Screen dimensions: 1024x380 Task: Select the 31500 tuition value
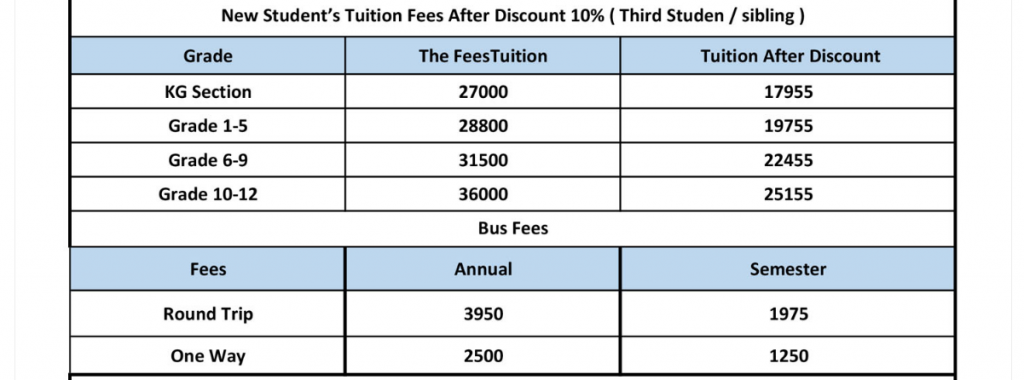[483, 160]
